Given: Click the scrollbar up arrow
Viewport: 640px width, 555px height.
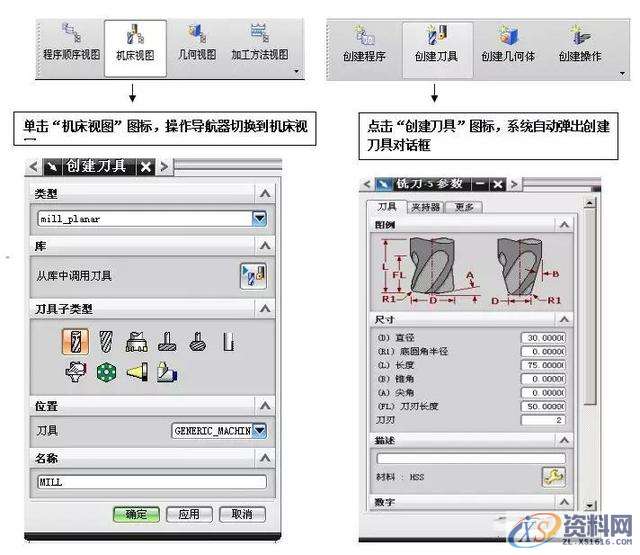Looking at the screenshot, I should 590,202.
